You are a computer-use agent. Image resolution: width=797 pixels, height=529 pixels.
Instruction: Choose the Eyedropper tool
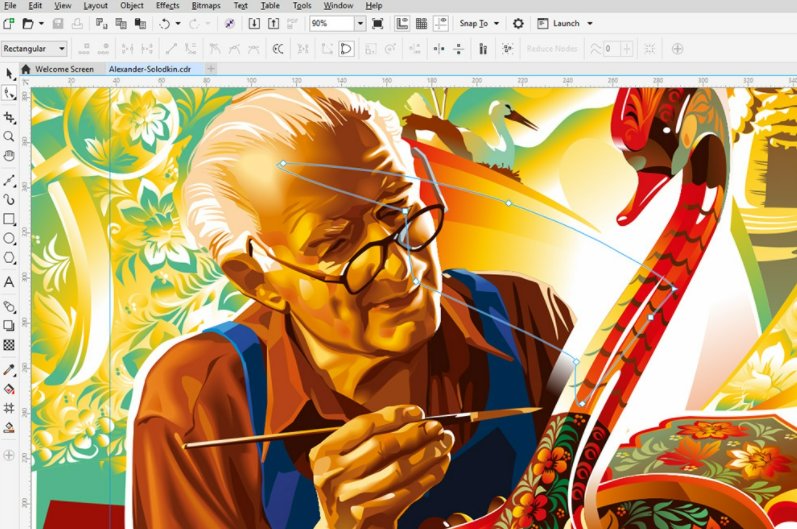click(9, 369)
